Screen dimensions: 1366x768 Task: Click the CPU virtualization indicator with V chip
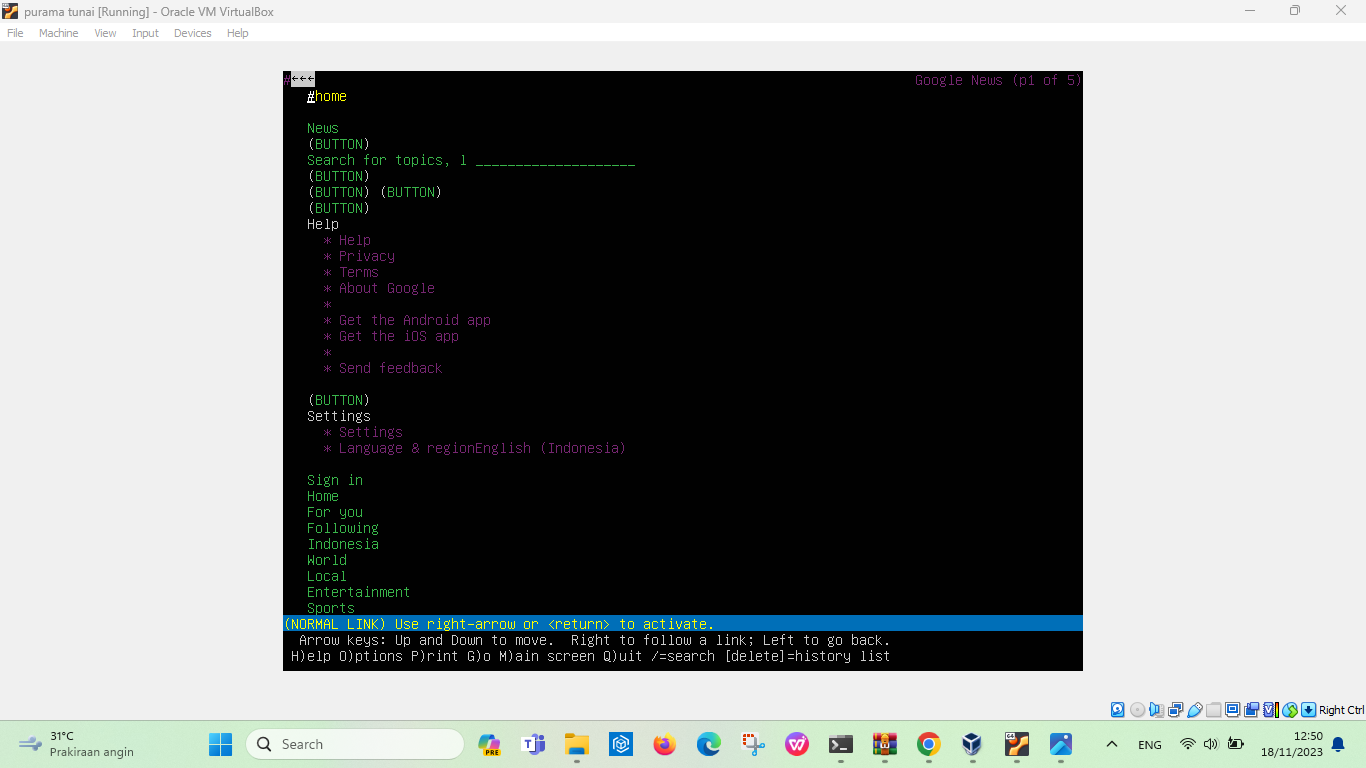[x=1271, y=710]
